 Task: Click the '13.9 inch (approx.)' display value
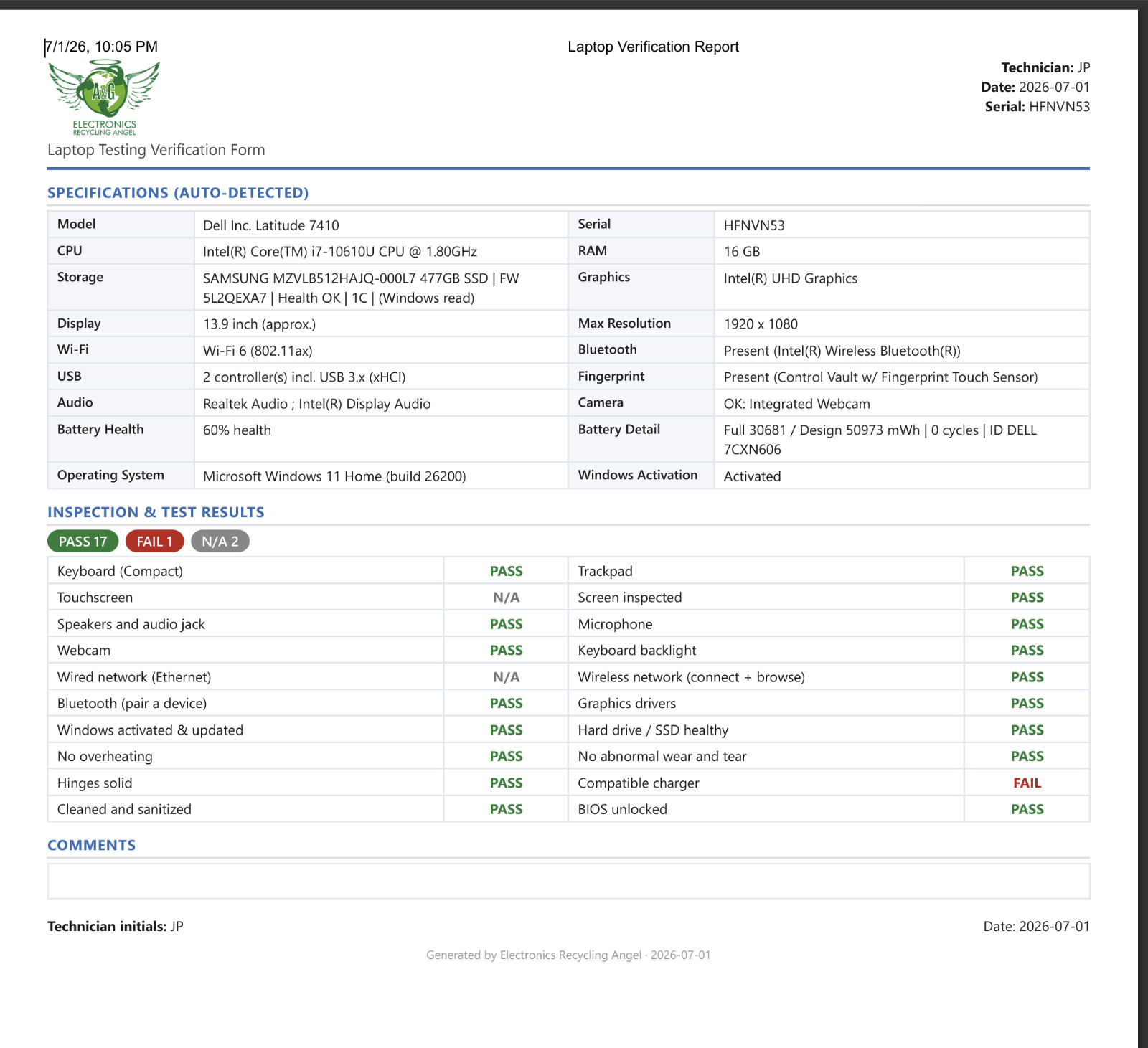click(260, 324)
